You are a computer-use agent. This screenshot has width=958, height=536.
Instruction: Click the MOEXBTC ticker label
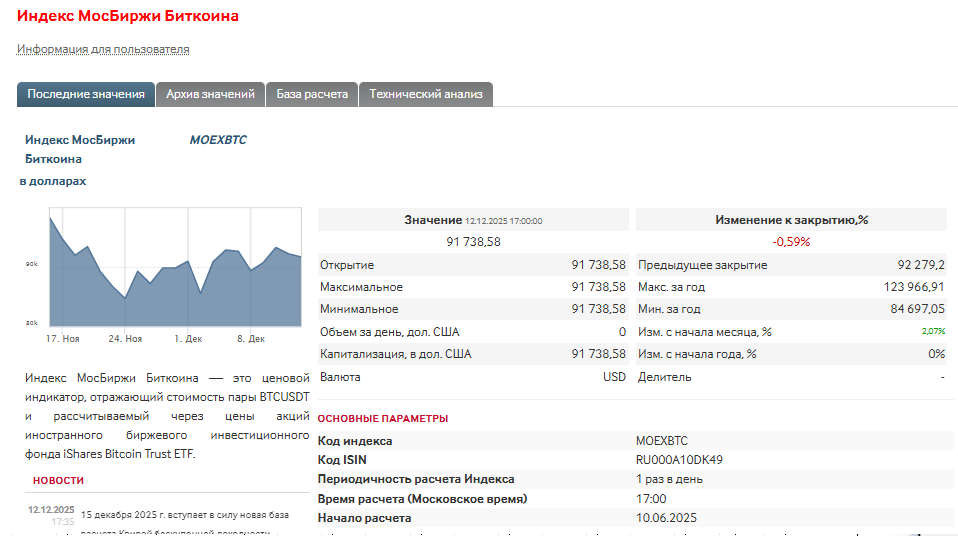coord(218,140)
